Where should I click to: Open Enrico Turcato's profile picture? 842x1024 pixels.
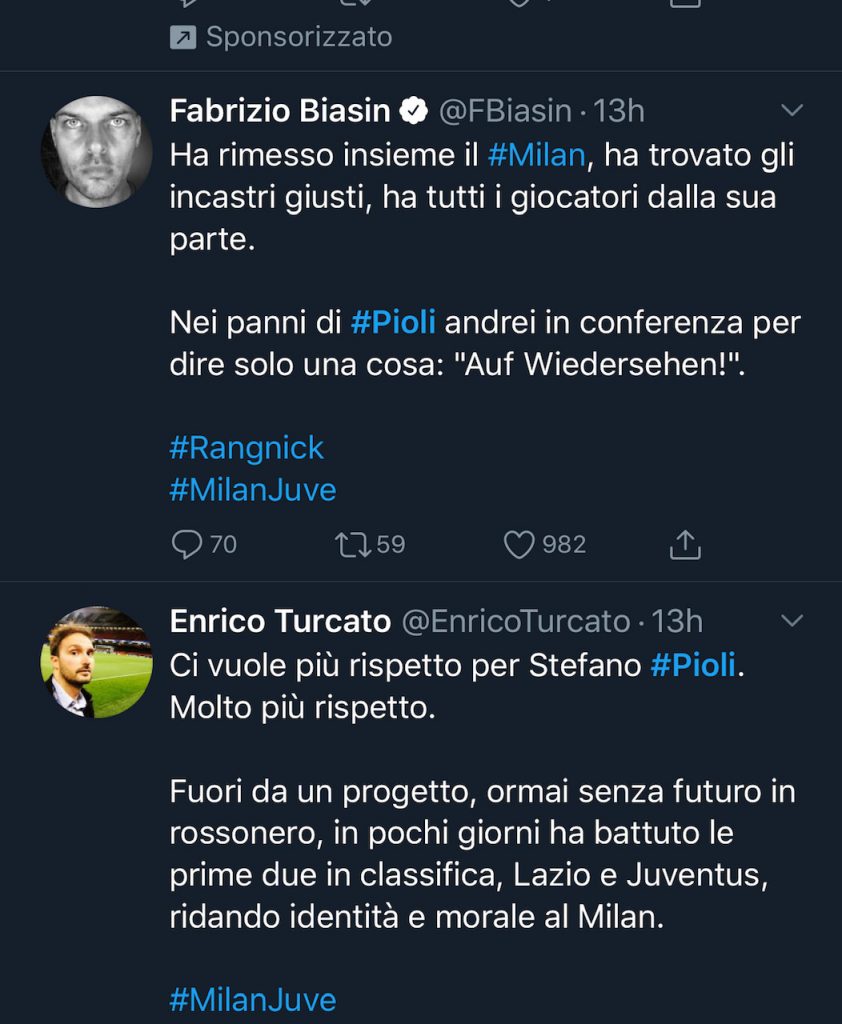click(x=97, y=662)
